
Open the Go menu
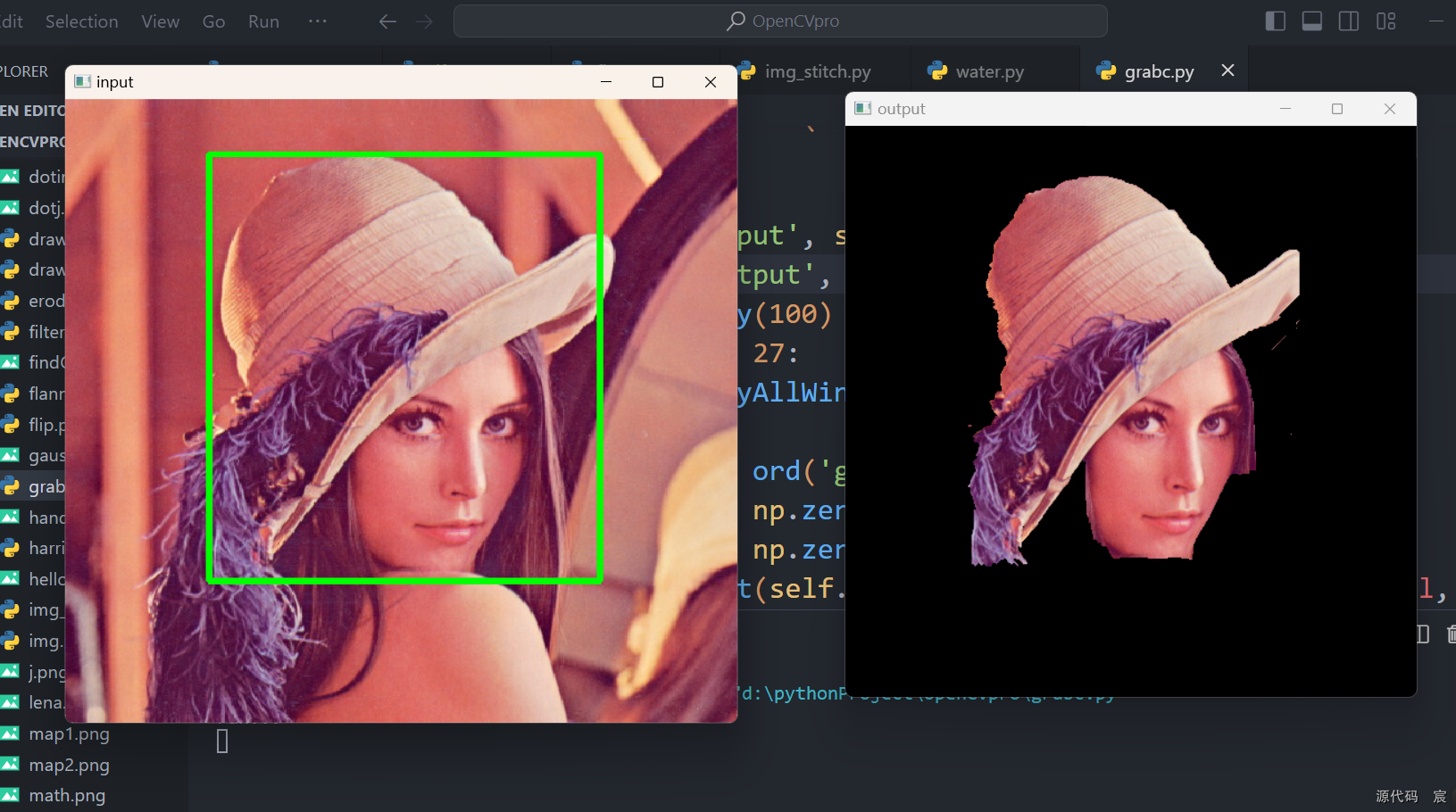pyautogui.click(x=213, y=21)
